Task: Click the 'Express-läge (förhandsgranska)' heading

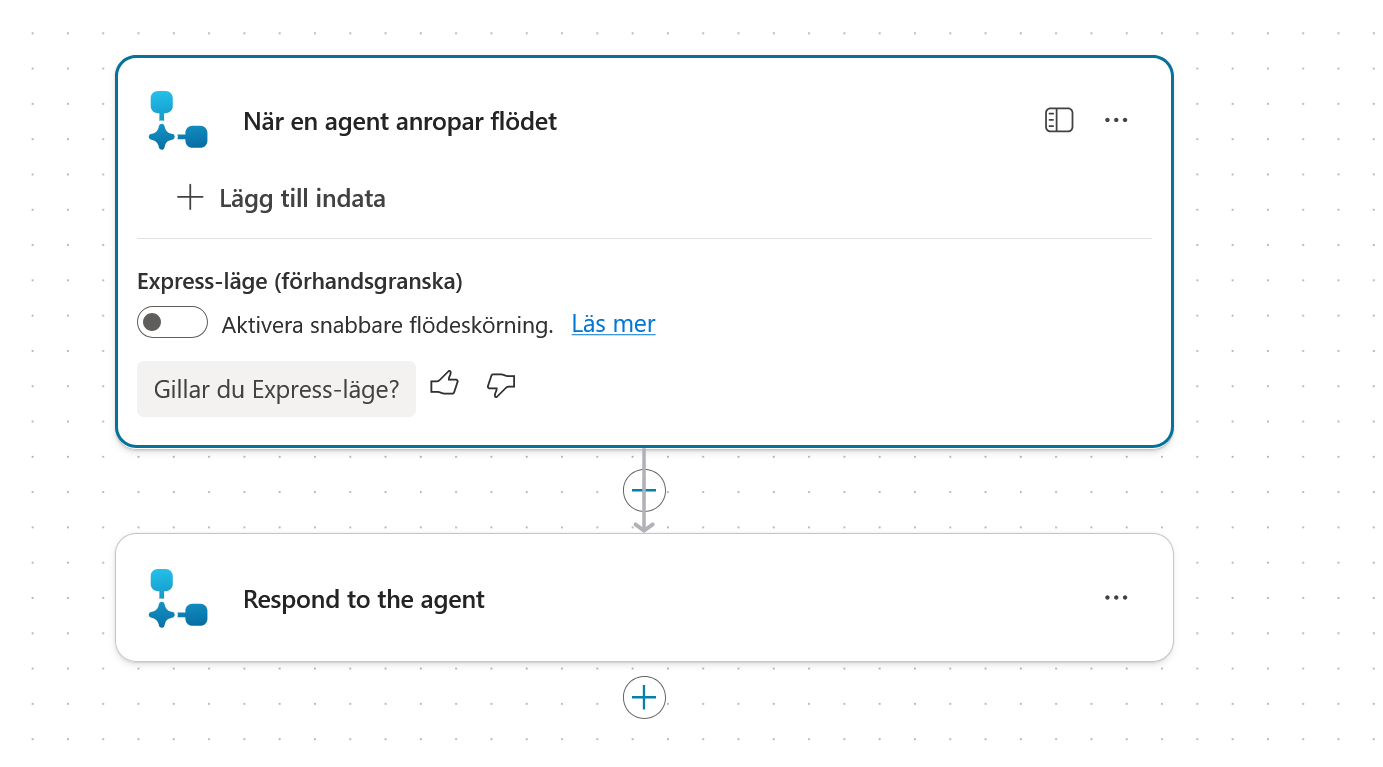Action: pyautogui.click(x=300, y=281)
